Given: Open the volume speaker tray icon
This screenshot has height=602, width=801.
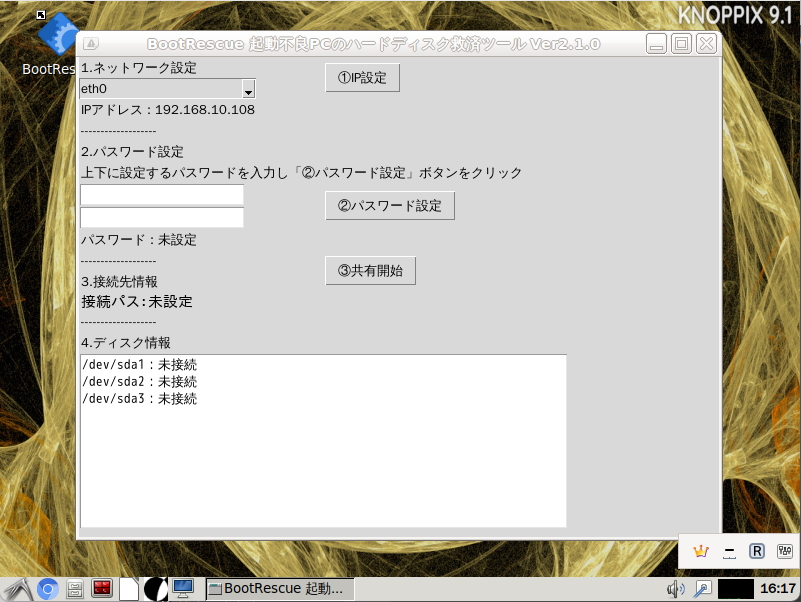Looking at the screenshot, I should [x=675, y=589].
